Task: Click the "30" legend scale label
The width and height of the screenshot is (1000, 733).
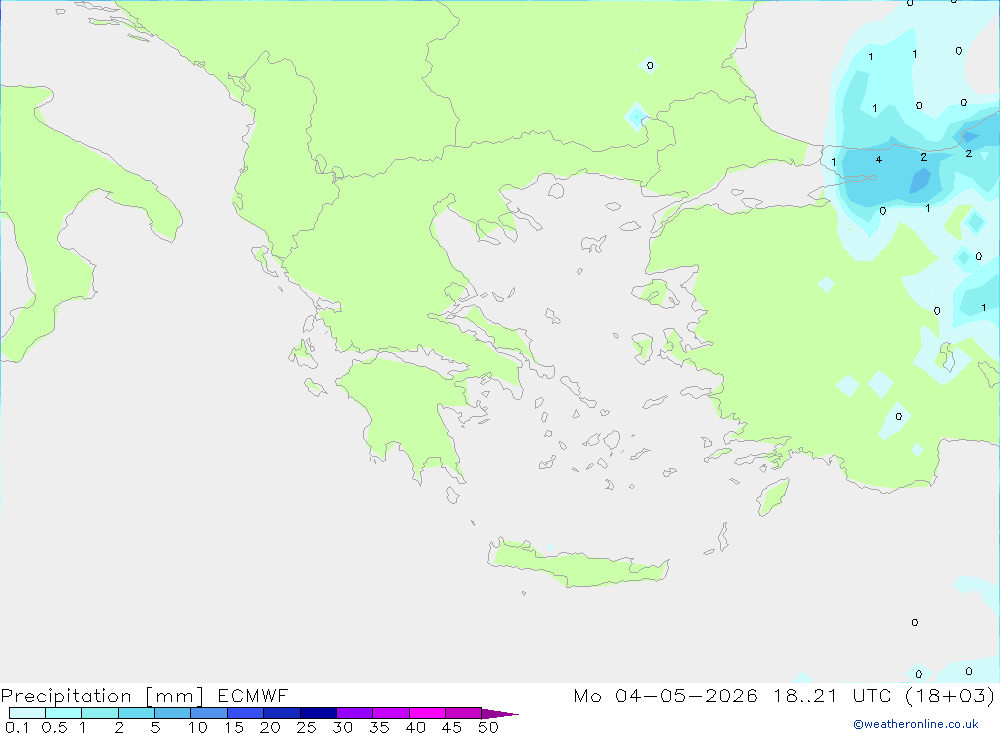Action: tap(343, 727)
